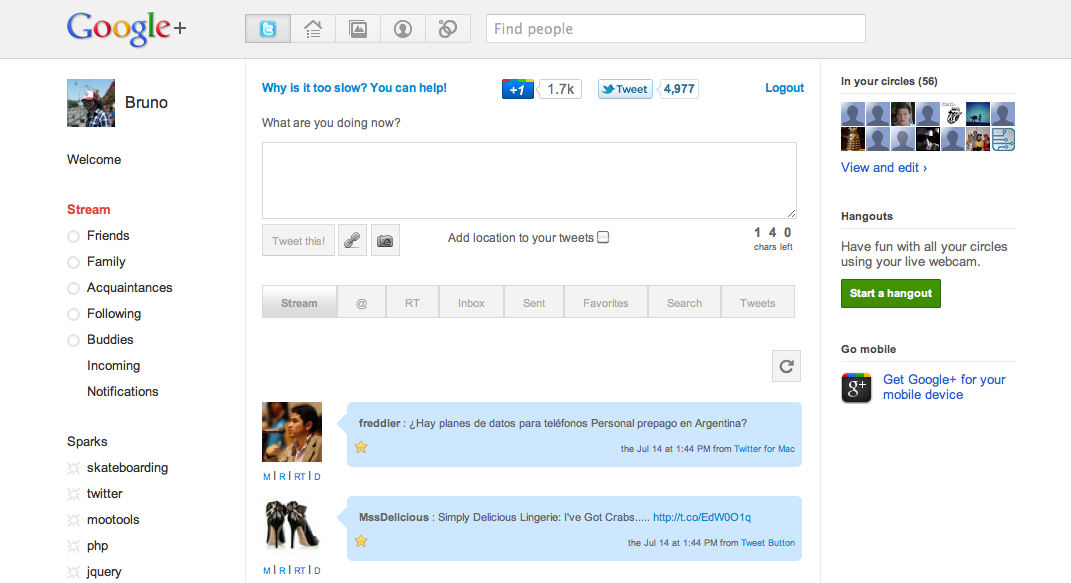Click the Find people search field
The width and height of the screenshot is (1071, 583).
pyautogui.click(x=676, y=29)
